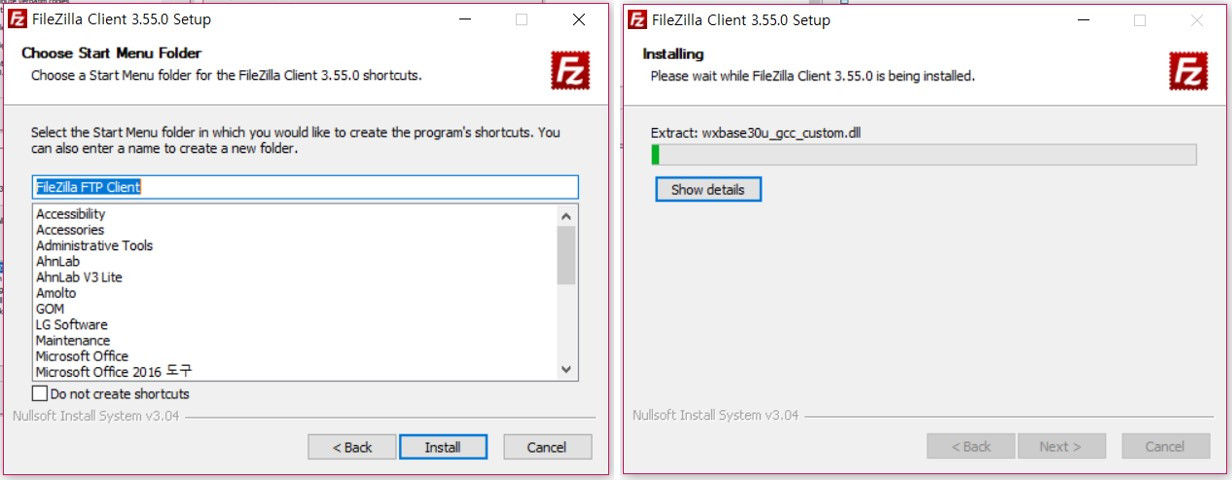This screenshot has width=1232, height=480.
Task: Cancel setup in the Start Menu Folder window
Action: (547, 447)
